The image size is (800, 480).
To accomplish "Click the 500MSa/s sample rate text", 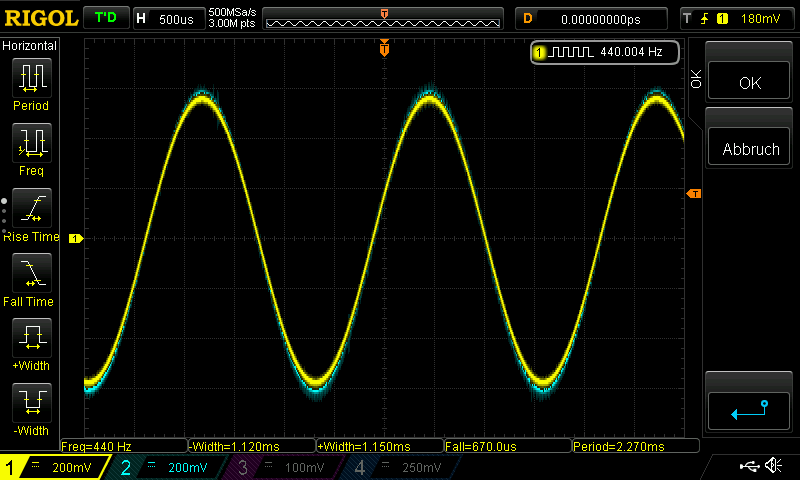I will pos(232,13).
